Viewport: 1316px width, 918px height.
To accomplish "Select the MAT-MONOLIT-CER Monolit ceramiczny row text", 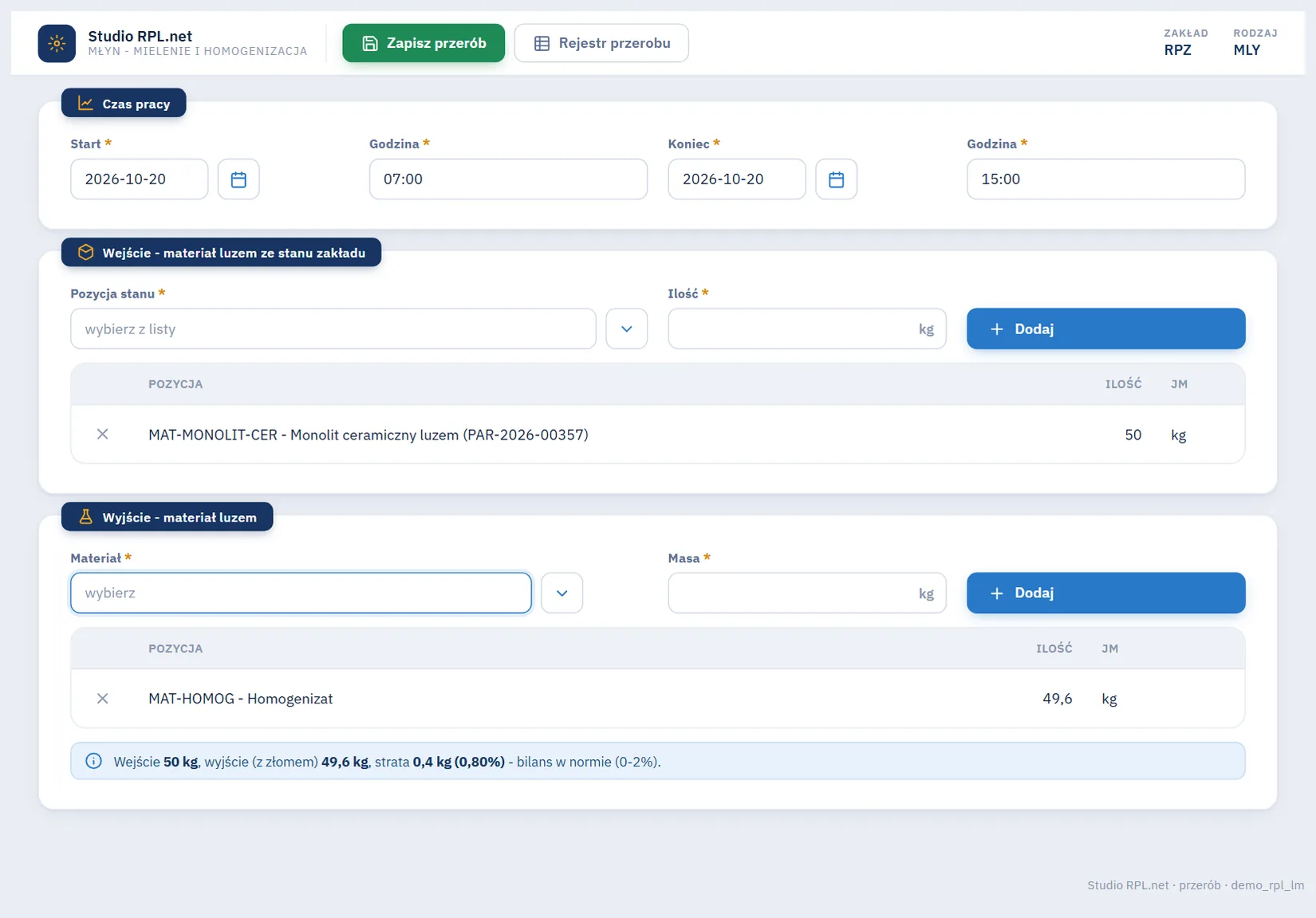I will tap(368, 435).
